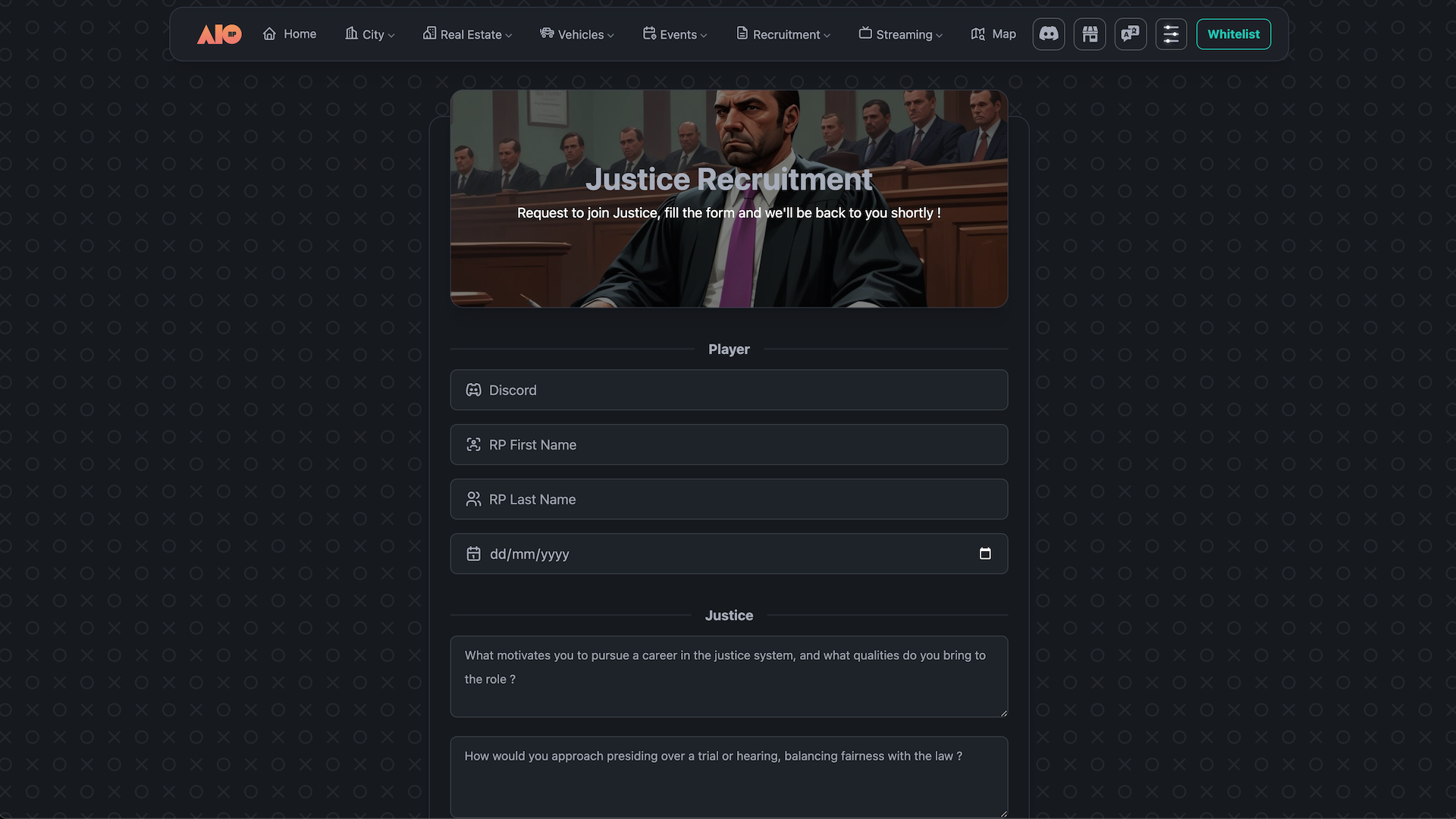Screen dimensions: 1456x819
Task: Open the Recruitment menu
Action: [783, 34]
